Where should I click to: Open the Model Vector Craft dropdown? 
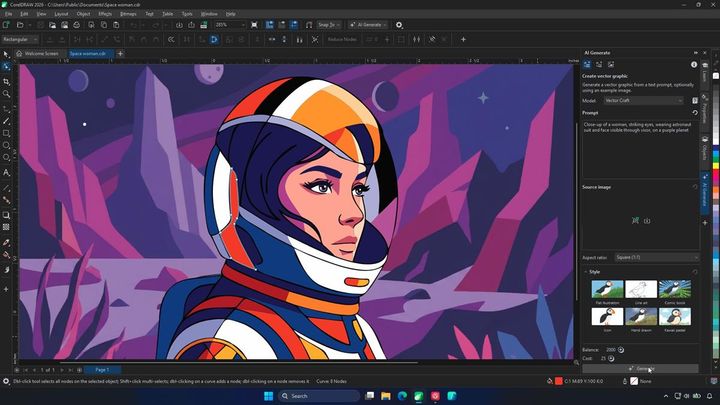(643, 100)
